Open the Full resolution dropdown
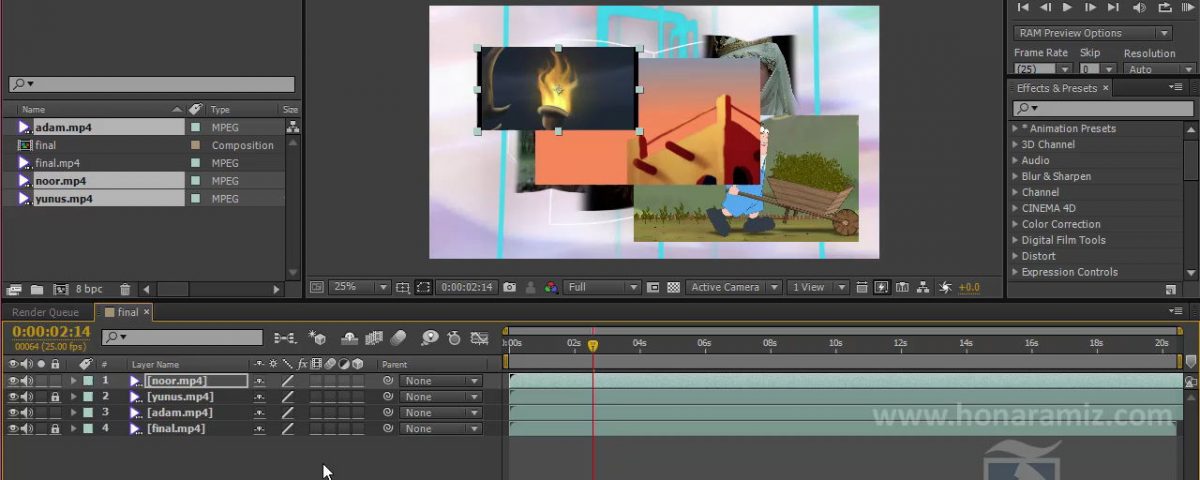The height and width of the screenshot is (480, 1200). click(603, 287)
